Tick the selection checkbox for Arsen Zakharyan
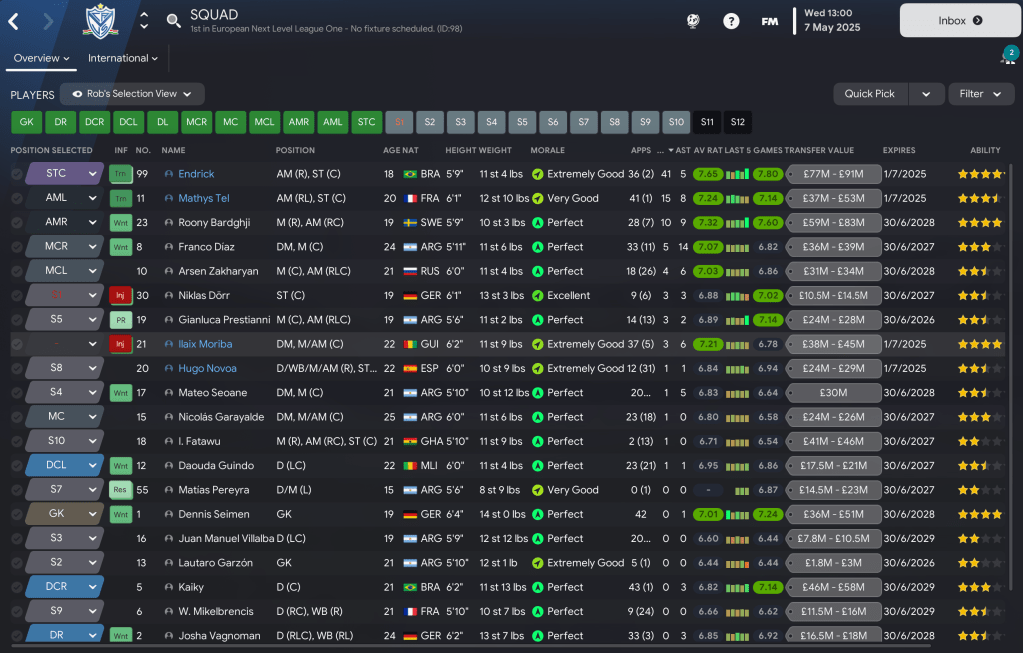1023x653 pixels. tap(17, 271)
